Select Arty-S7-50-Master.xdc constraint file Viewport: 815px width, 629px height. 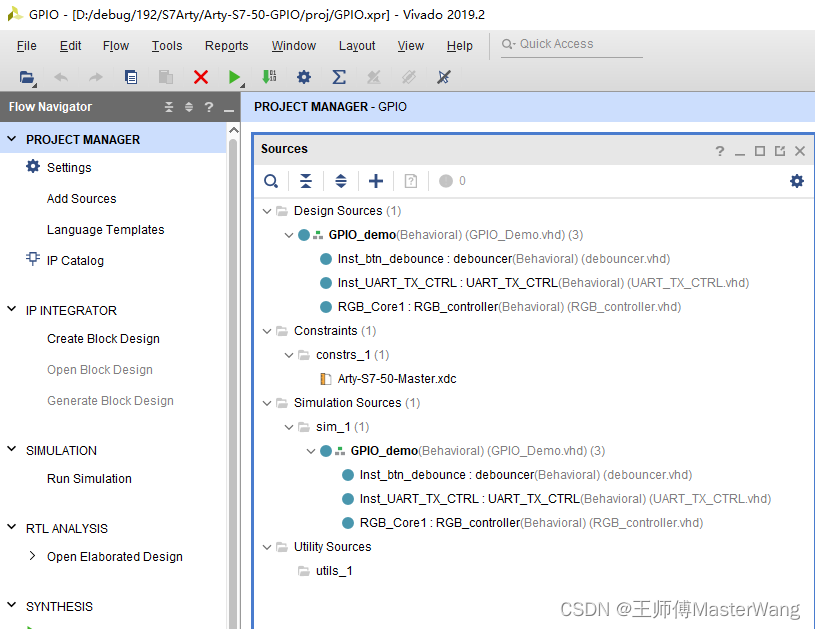[x=397, y=379]
